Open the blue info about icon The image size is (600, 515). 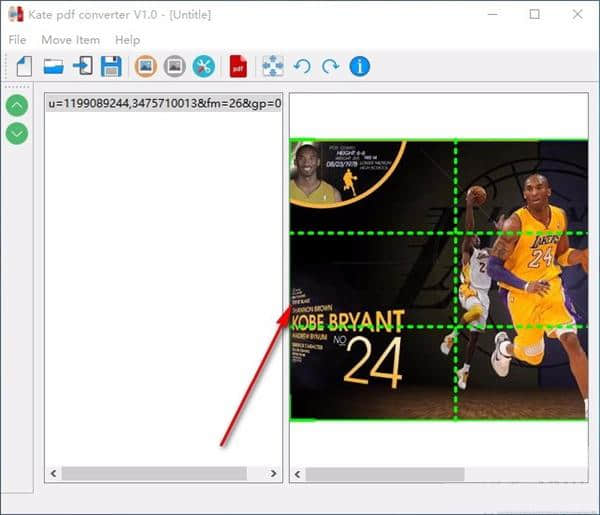pos(359,67)
